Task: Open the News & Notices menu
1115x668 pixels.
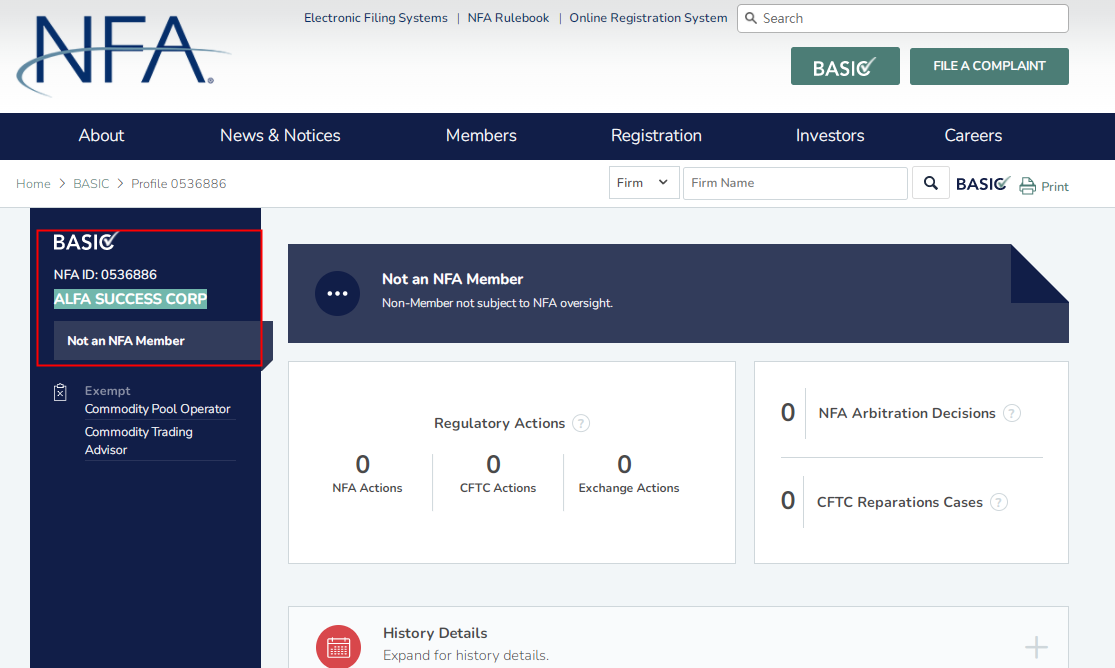Action: click(x=280, y=136)
